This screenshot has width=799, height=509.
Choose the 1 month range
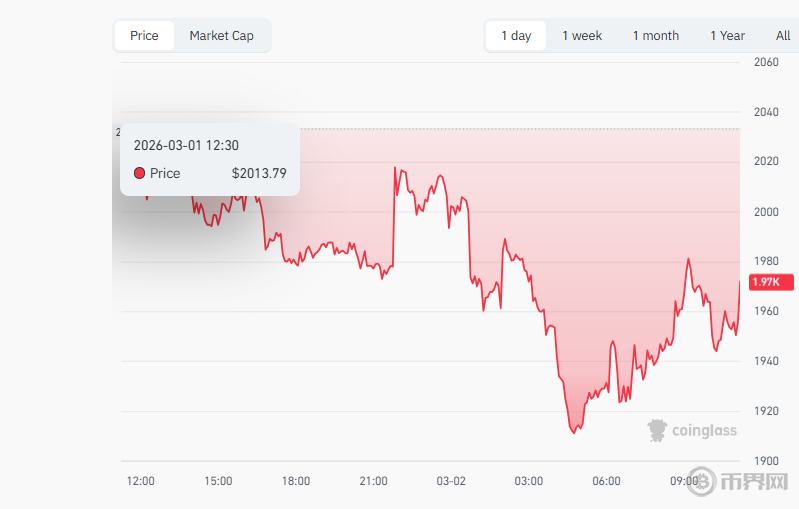point(656,36)
